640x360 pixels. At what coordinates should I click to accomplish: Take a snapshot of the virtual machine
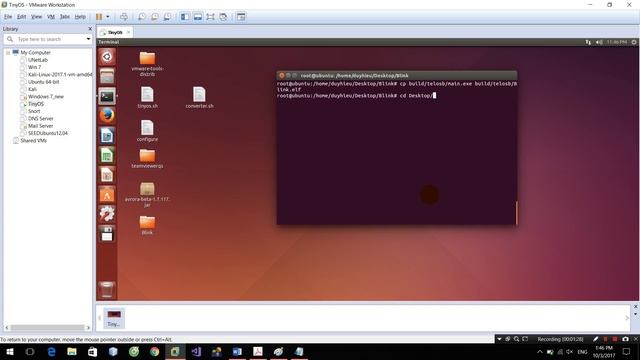coord(142,17)
